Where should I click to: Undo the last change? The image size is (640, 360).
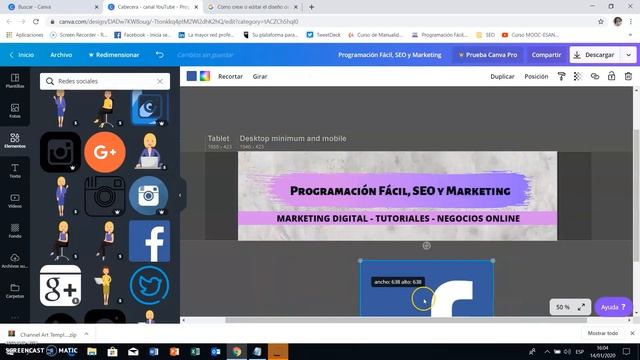pyautogui.click(x=160, y=55)
